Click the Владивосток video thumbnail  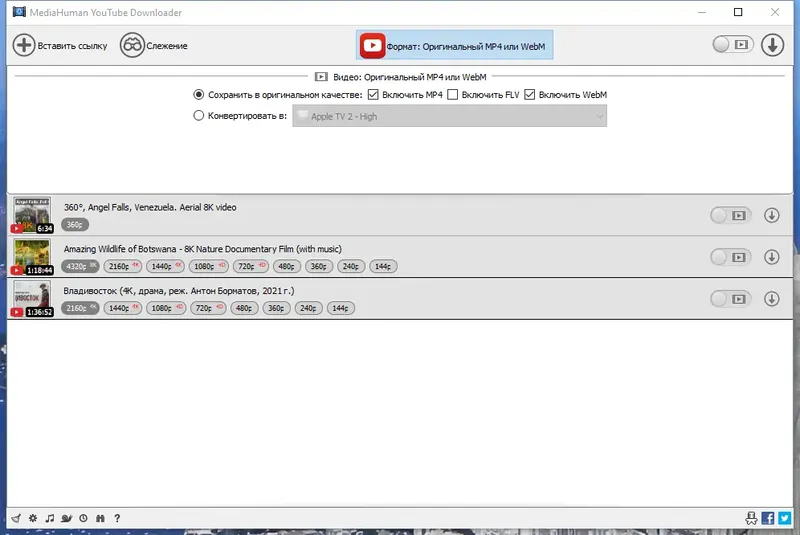32,299
